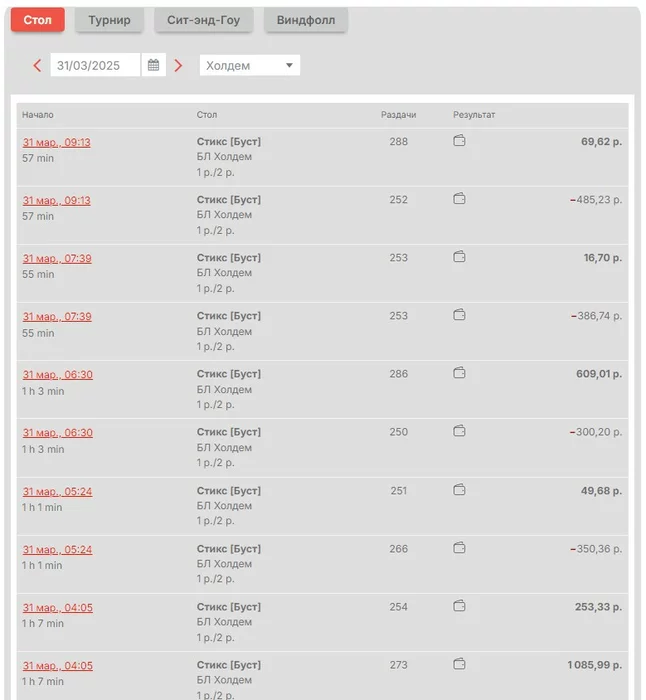Image resolution: width=646 pixels, height=700 pixels.
Task: Click hand history icon for −350,36 р. session
Action: [459, 549]
